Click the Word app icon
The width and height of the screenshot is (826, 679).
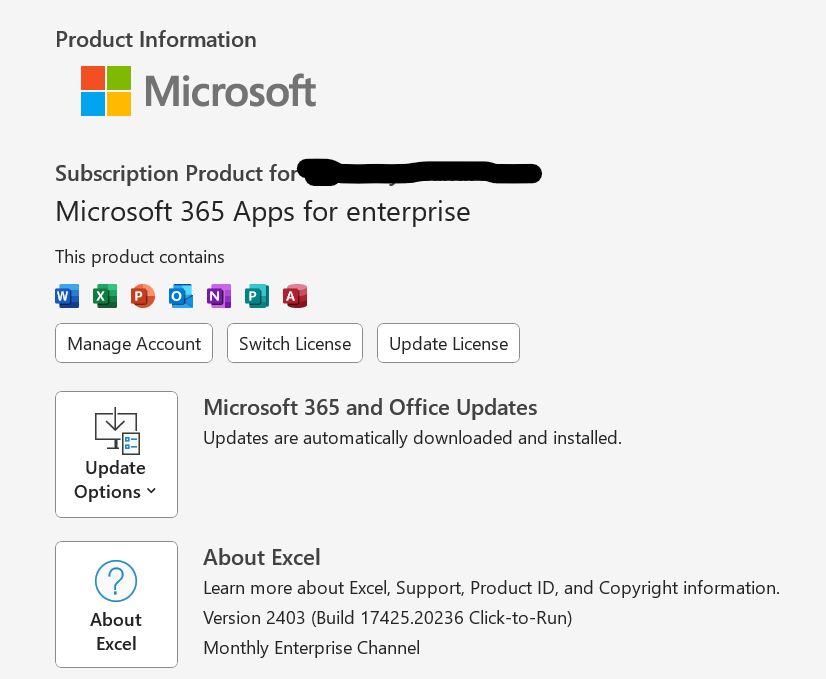click(66, 296)
